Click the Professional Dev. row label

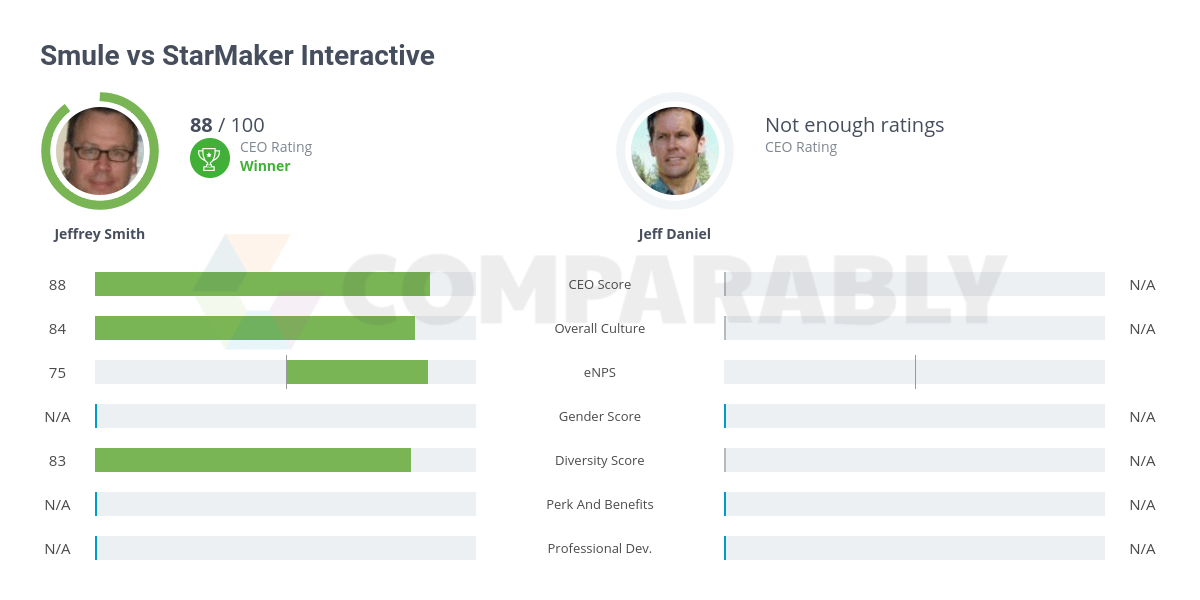[x=600, y=548]
